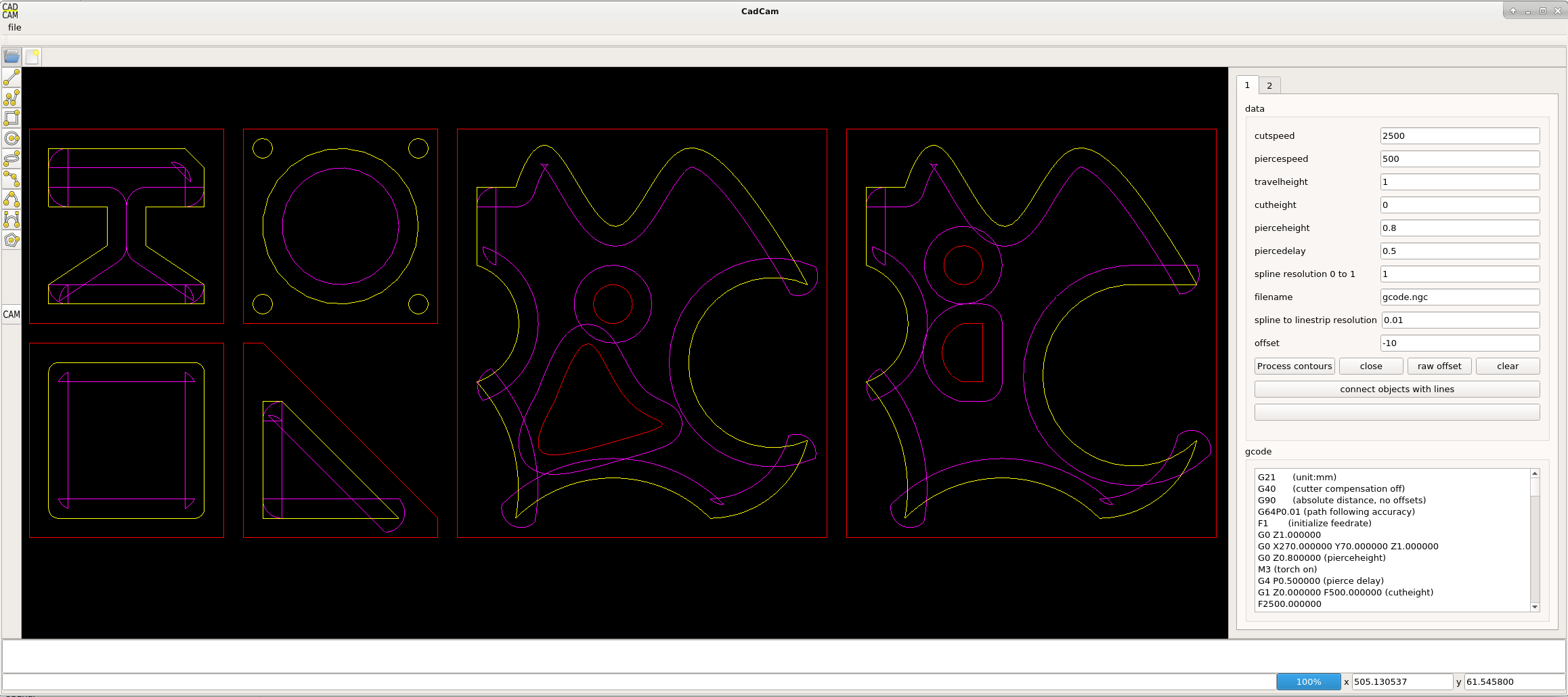This screenshot has width=1568, height=697.
Task: Click the new document icon
Action: 32,56
